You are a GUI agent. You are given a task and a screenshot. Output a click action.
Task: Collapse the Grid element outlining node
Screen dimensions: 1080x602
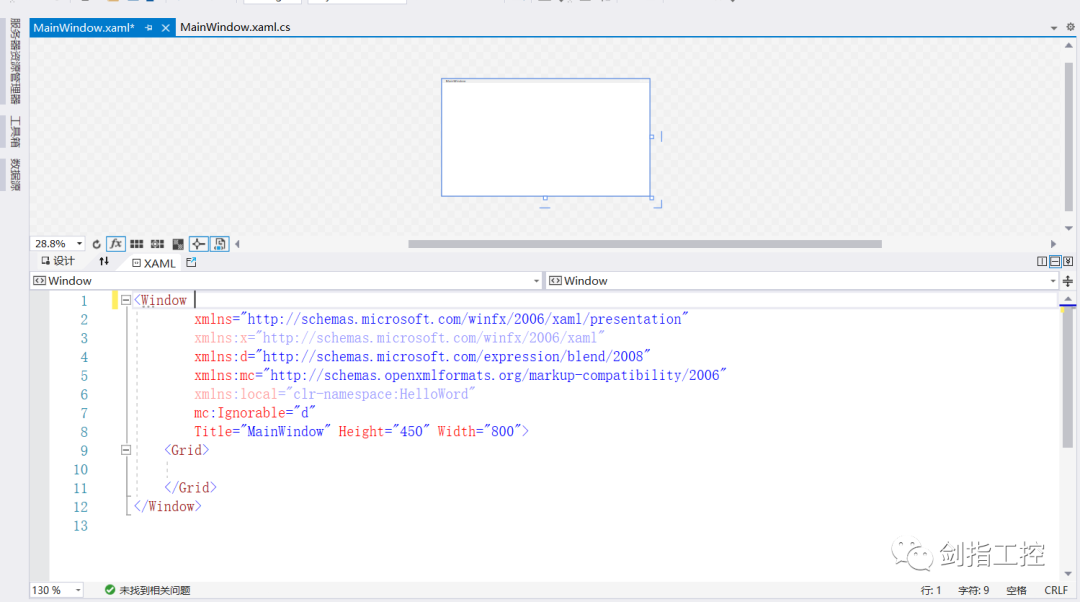pyautogui.click(x=125, y=450)
